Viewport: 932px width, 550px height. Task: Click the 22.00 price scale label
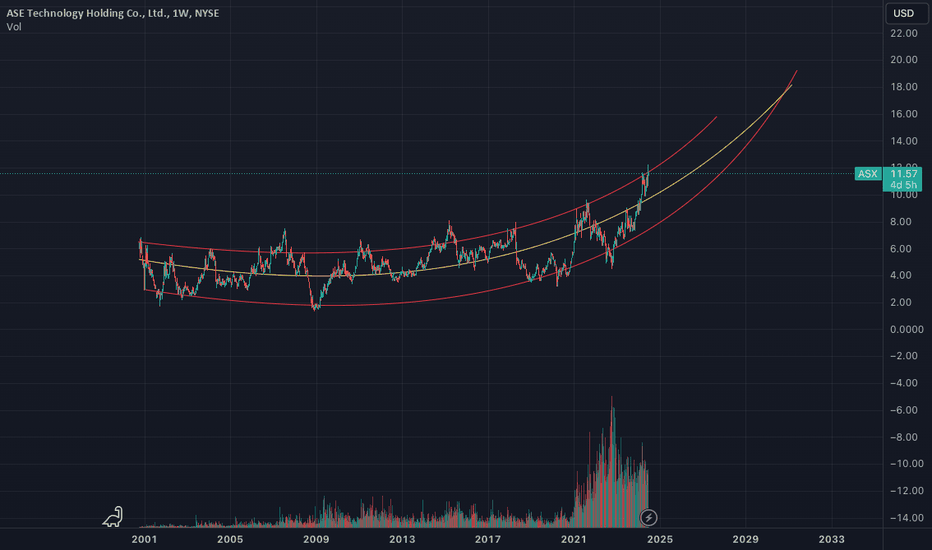[903, 33]
